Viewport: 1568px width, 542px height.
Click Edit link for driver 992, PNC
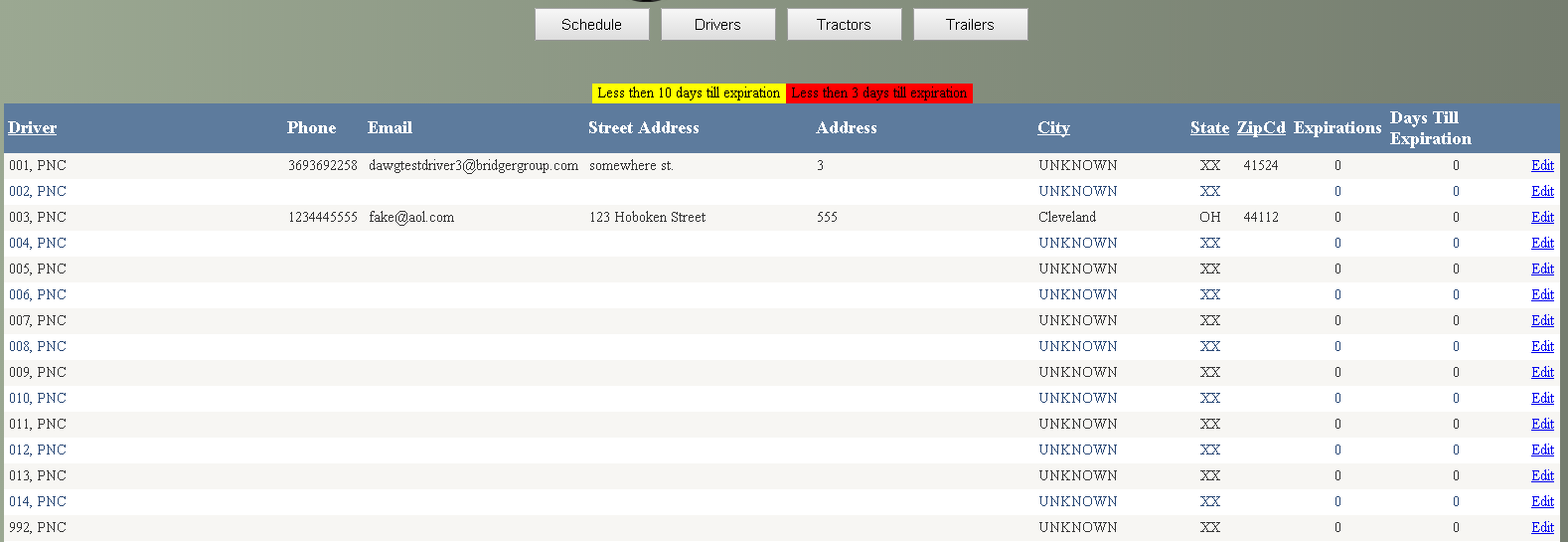click(x=1542, y=527)
